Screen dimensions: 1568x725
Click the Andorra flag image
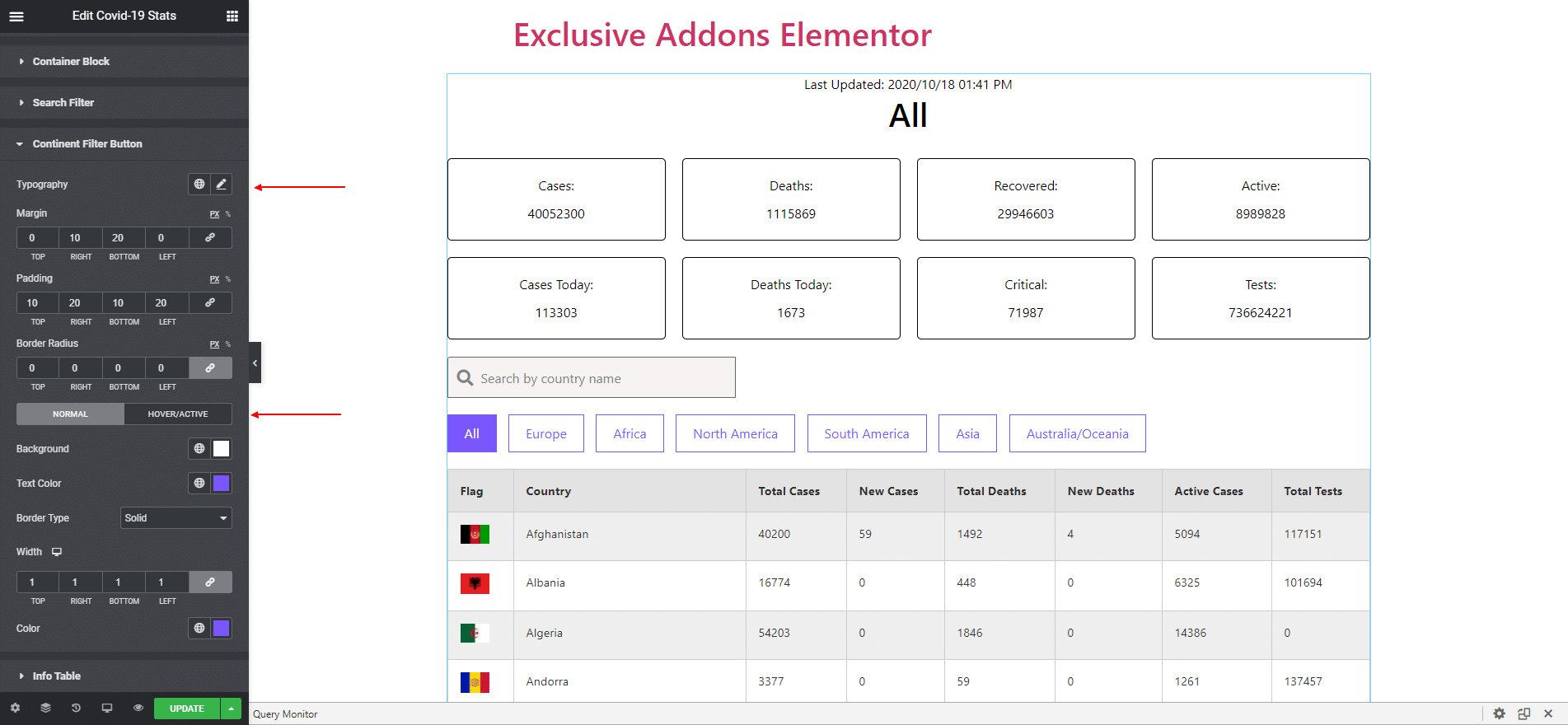(475, 682)
